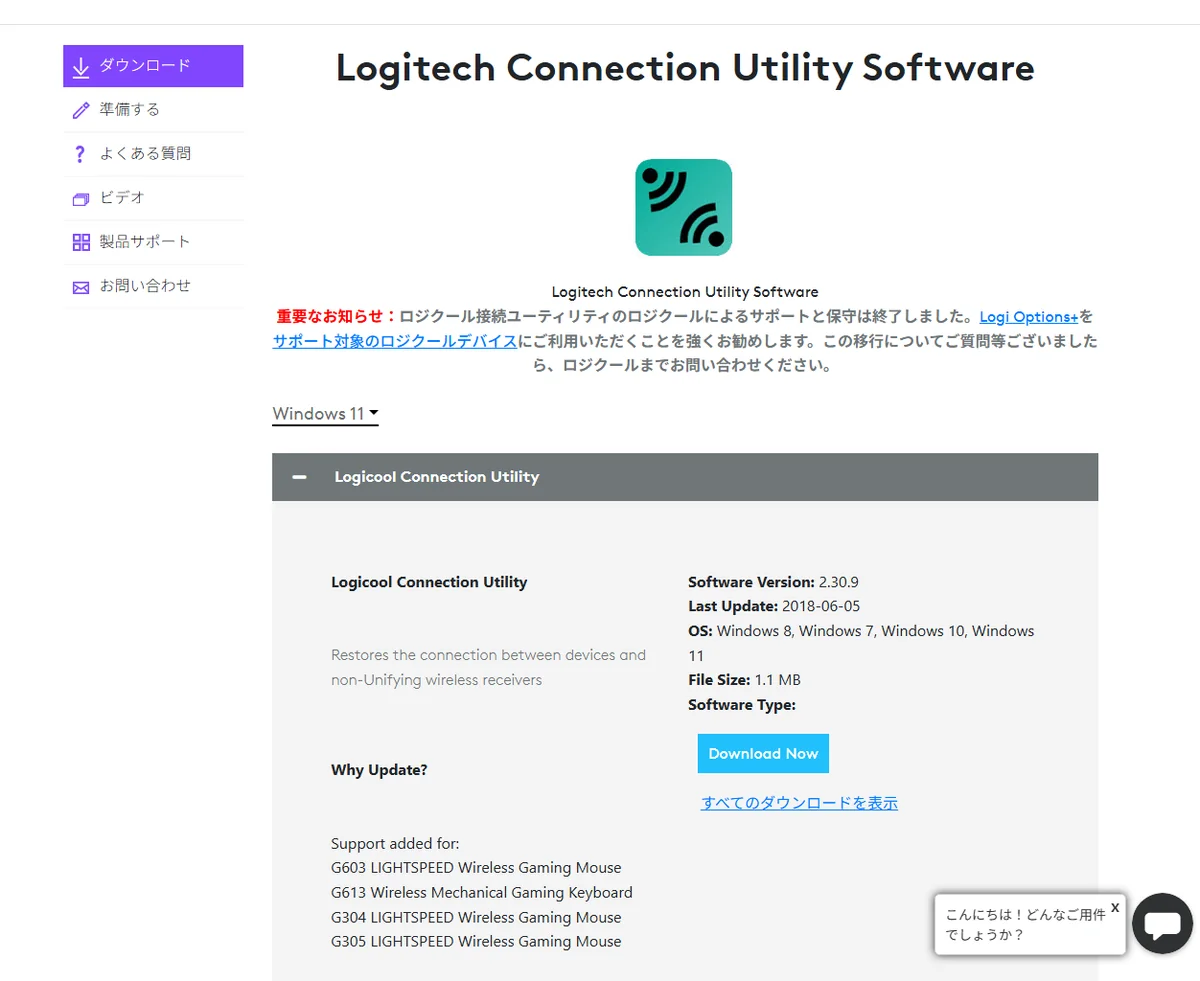The height and width of the screenshot is (981, 1200).
Task: Click すべてのダウンロードを表示 link
Action: [x=799, y=803]
